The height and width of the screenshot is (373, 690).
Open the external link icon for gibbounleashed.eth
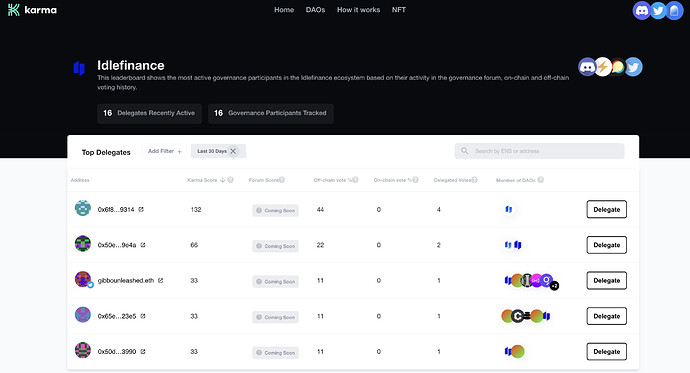pos(161,280)
